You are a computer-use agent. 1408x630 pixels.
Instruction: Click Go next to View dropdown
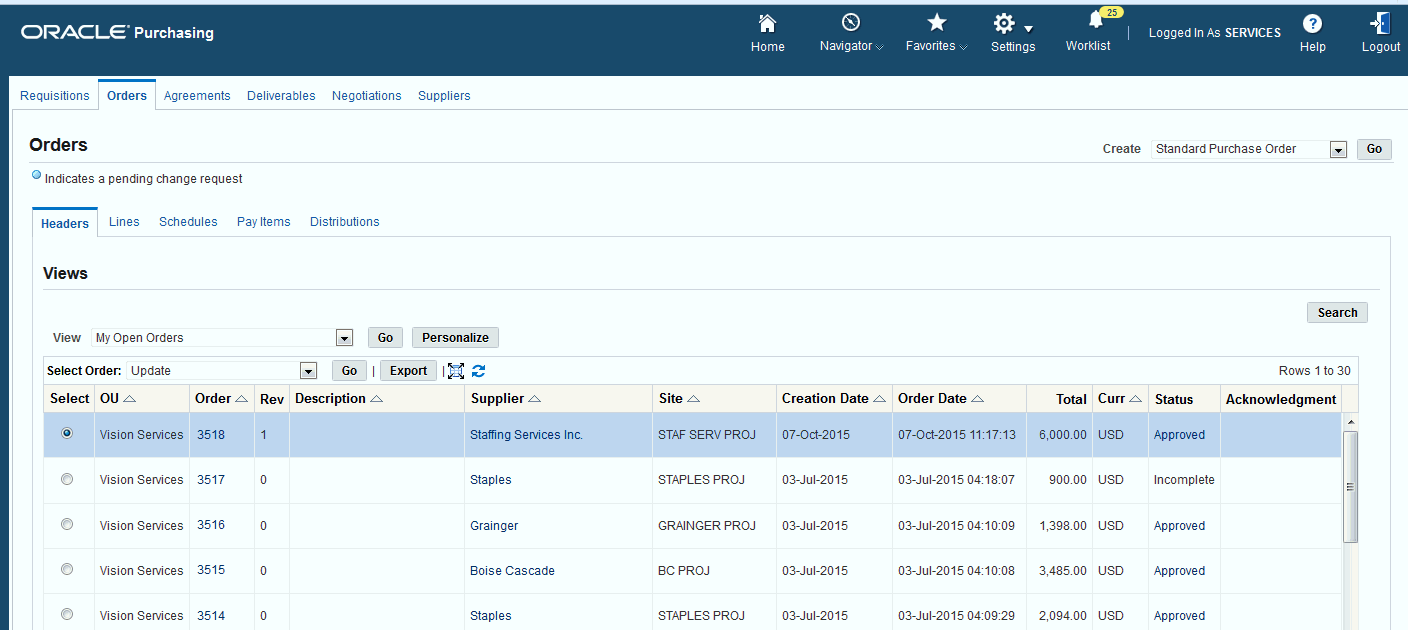(x=385, y=338)
